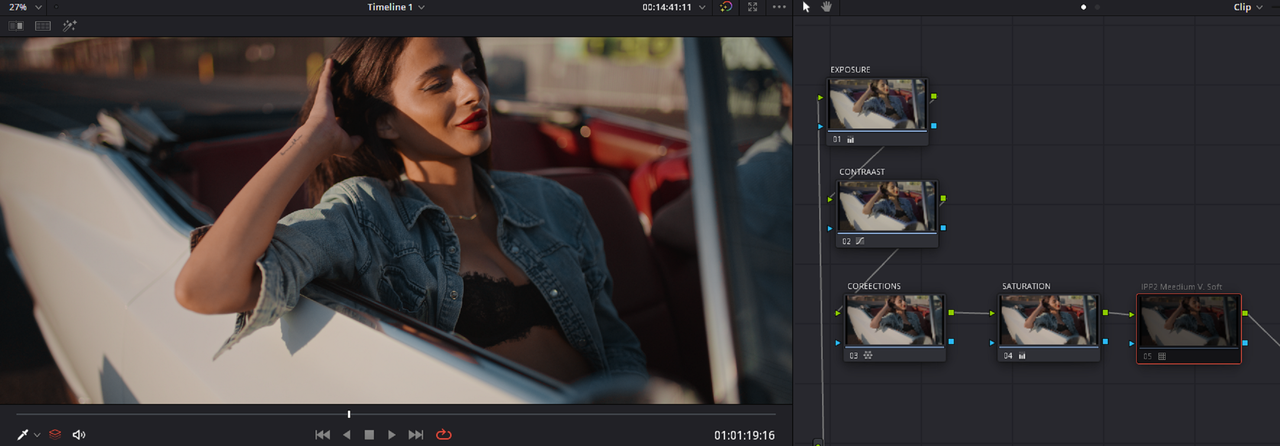The image size is (1280, 446).
Task: Click the 00:14:41:11 timecode field
Action: coord(667,7)
